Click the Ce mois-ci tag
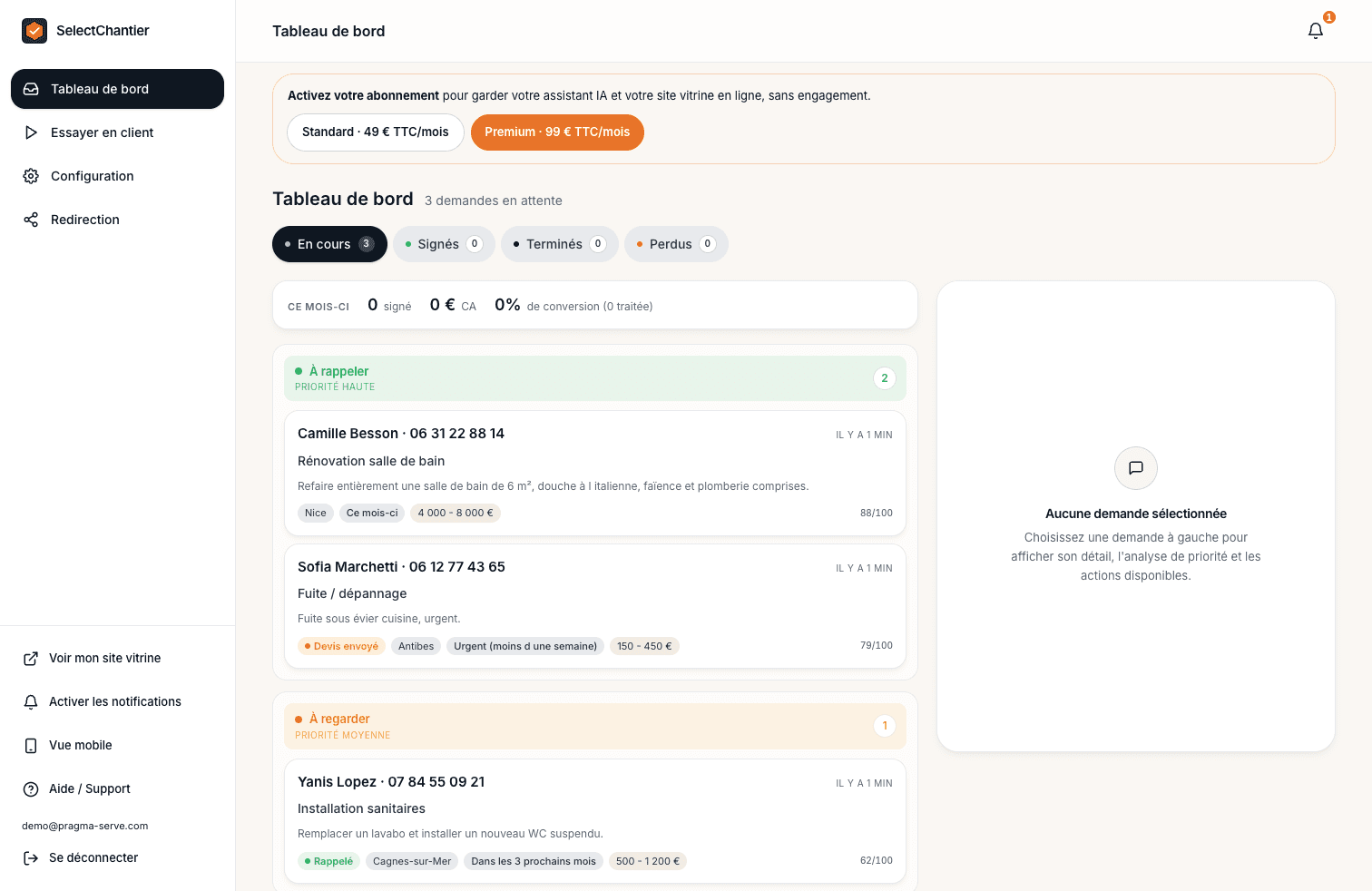Screen dimensions: 1372x891 tap(372, 513)
